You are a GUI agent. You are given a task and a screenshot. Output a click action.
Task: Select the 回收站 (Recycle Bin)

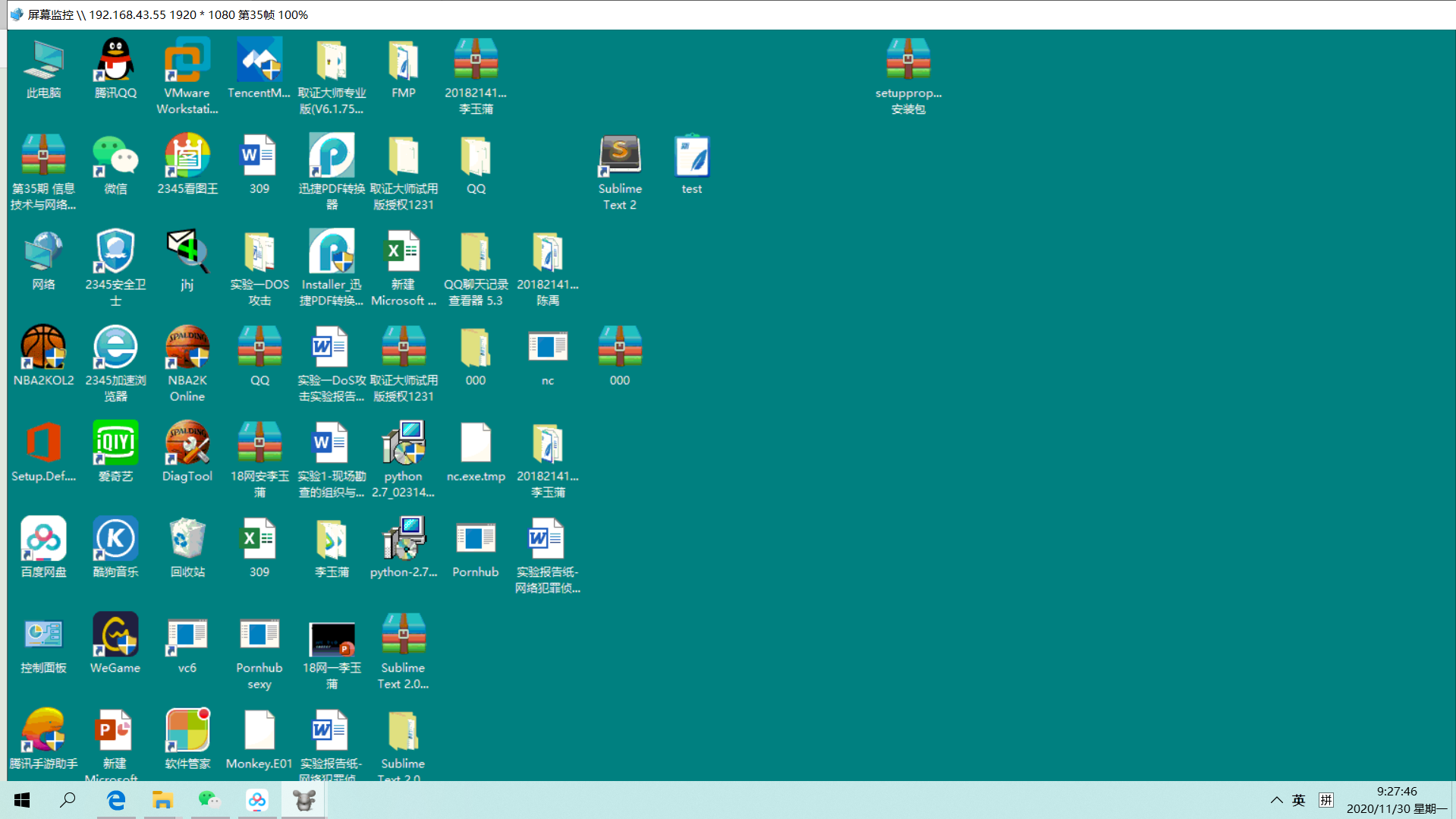coord(187,548)
